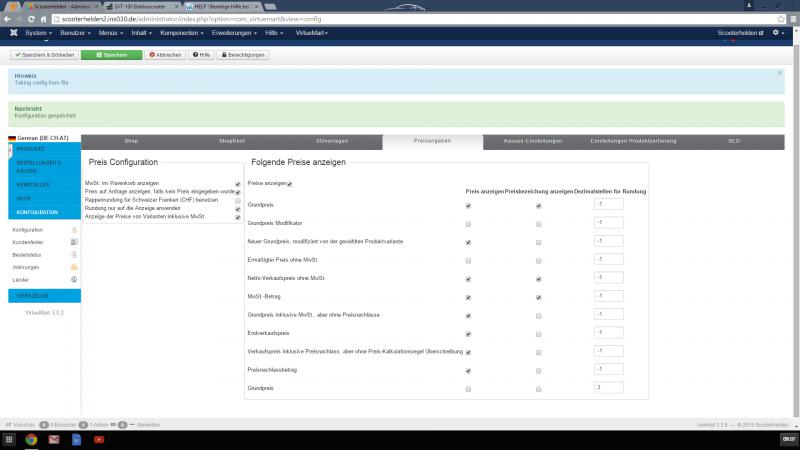Open the Komponenten dropdown menu
Image resolution: width=800 pixels, height=450 pixels.
(179, 33)
